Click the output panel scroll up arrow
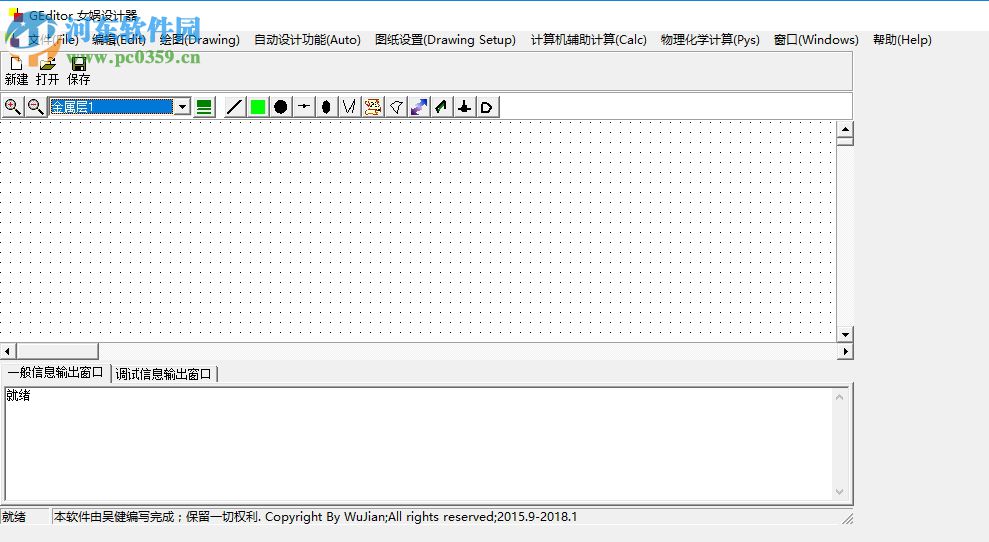Screen dimensions: 989x542 (839, 397)
